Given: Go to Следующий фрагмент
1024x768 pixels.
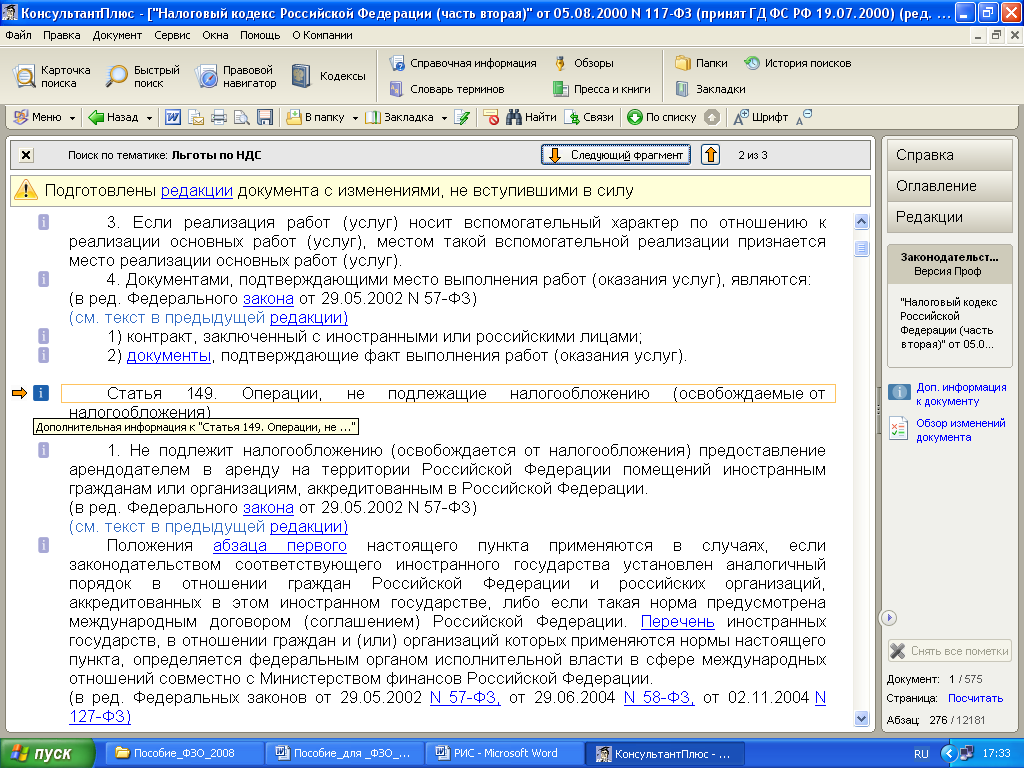Looking at the screenshot, I should tap(616, 155).
